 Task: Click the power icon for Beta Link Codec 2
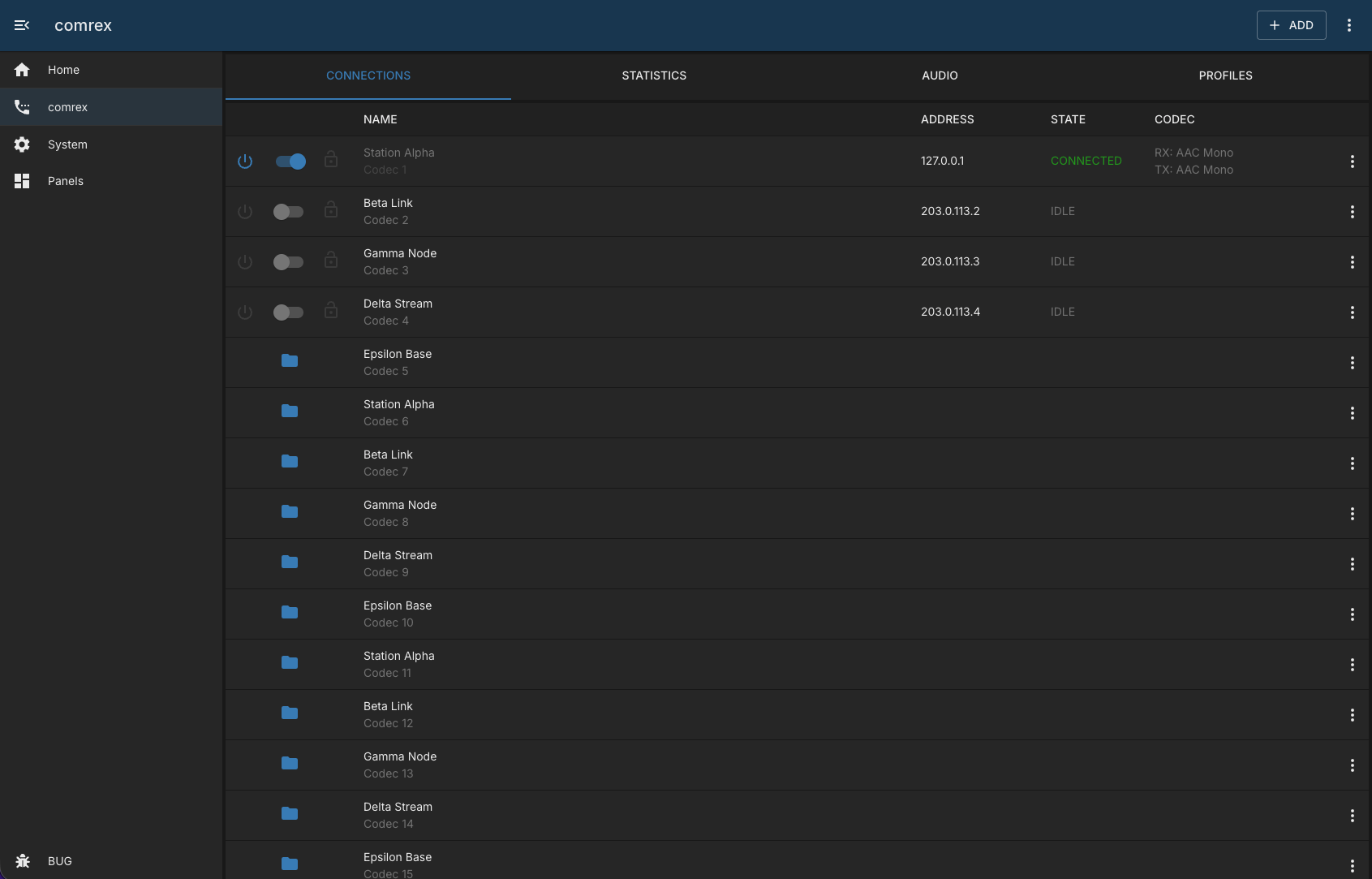click(245, 212)
